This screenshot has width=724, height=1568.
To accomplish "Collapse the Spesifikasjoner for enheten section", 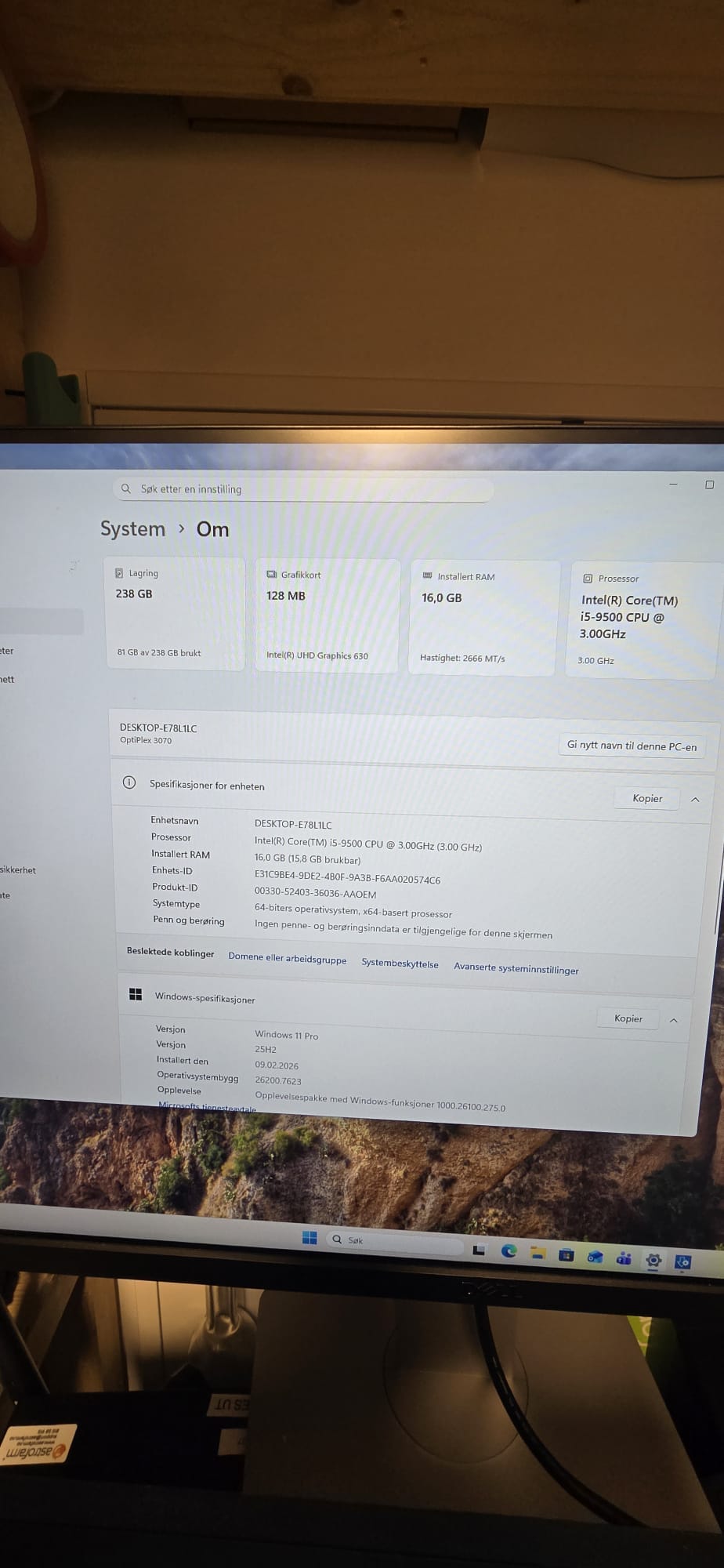I will coord(695,800).
